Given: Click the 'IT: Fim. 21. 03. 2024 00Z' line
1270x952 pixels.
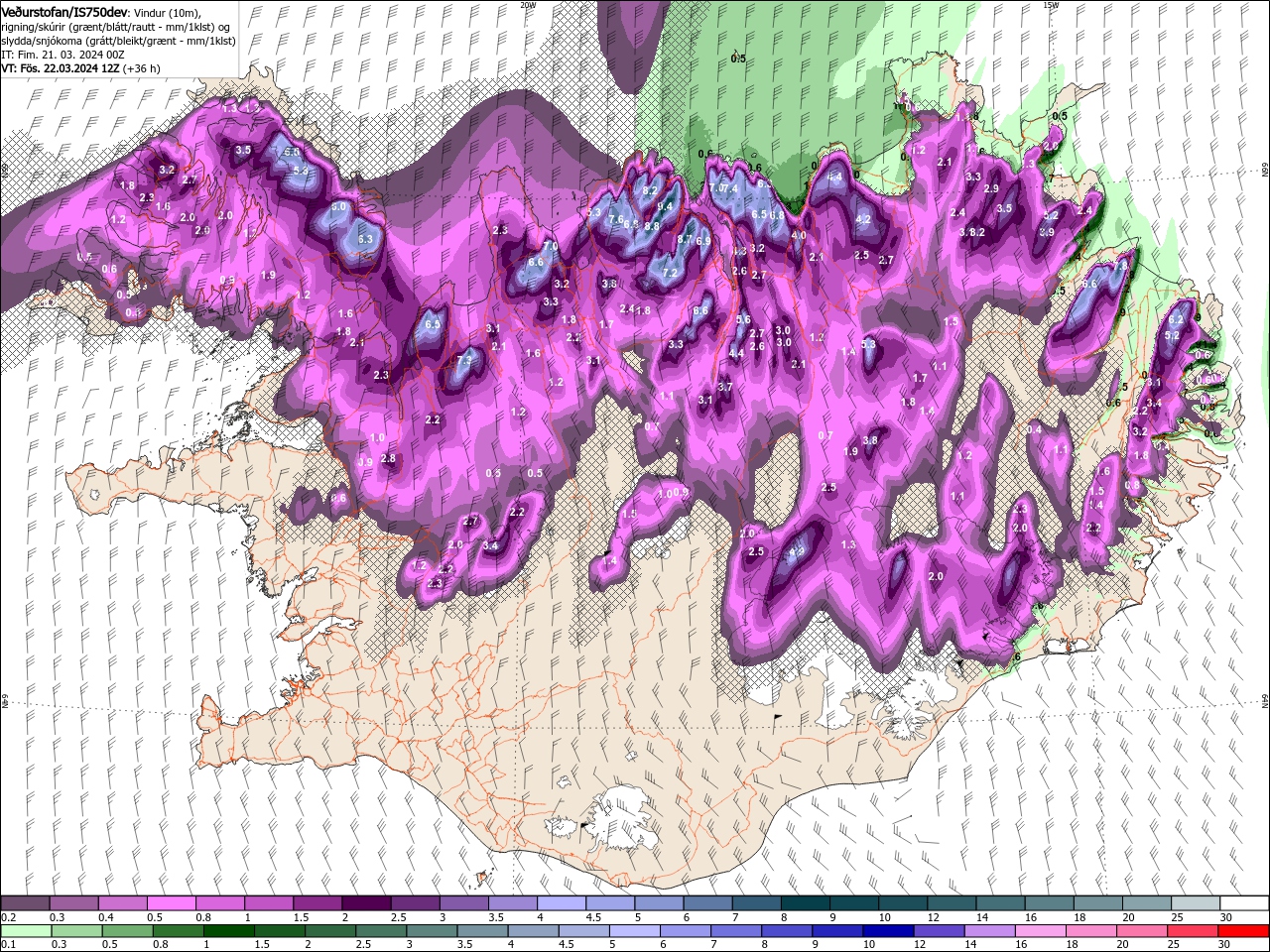Looking at the screenshot, I should 62,55.
